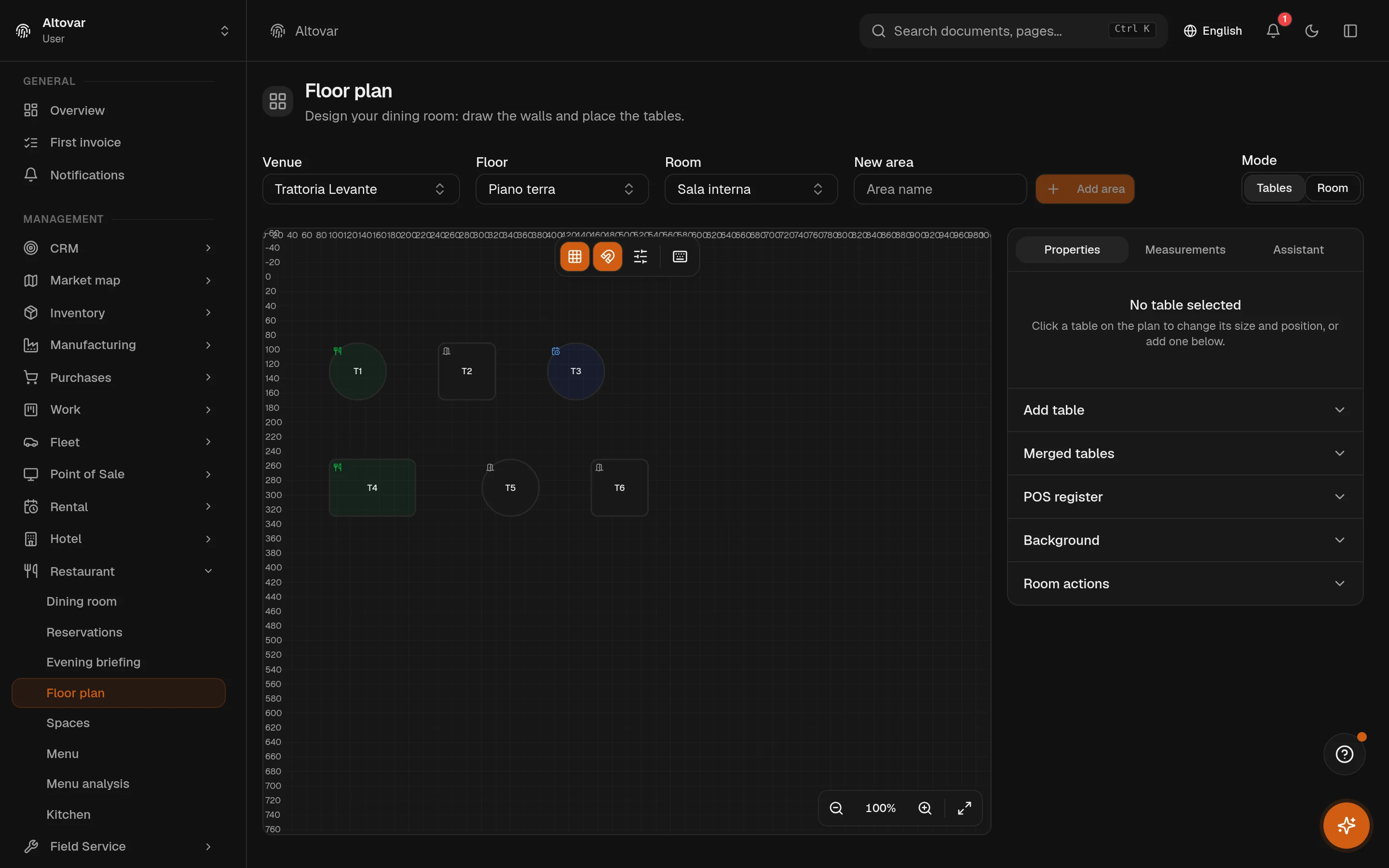Screen dimensions: 1389x868
Task: Focus the Area name input field
Action: pyautogui.click(x=940, y=190)
